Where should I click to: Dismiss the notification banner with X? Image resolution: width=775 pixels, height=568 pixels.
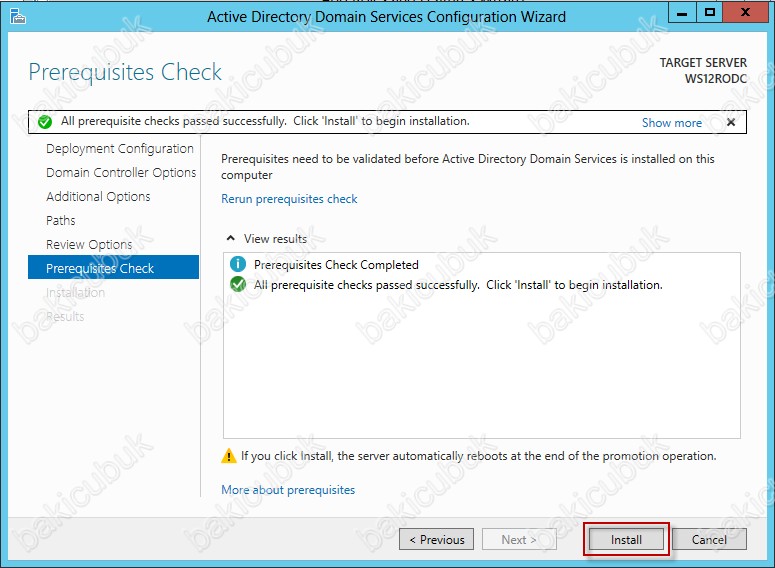tap(731, 122)
